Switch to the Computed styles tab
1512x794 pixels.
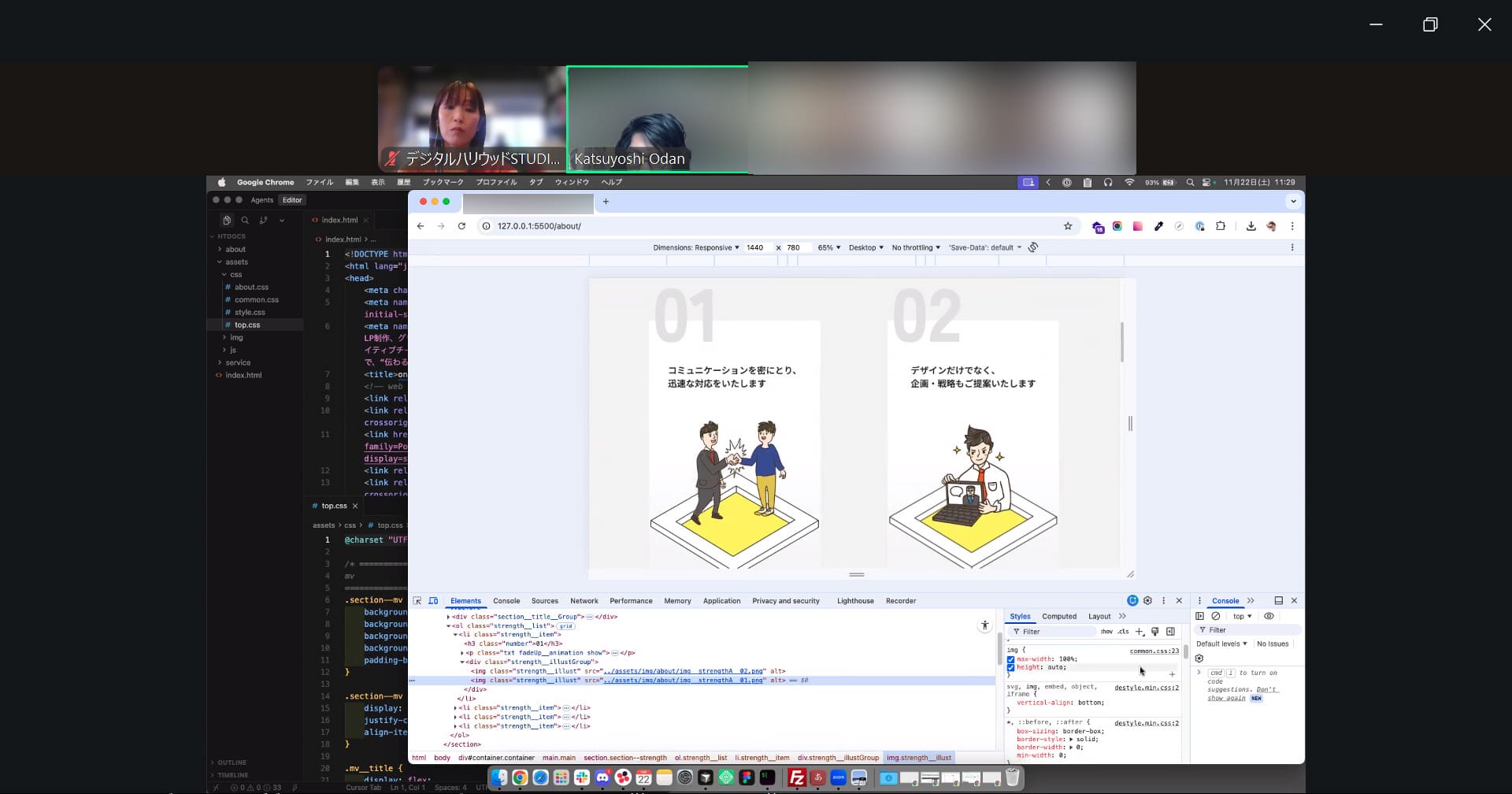(1058, 617)
